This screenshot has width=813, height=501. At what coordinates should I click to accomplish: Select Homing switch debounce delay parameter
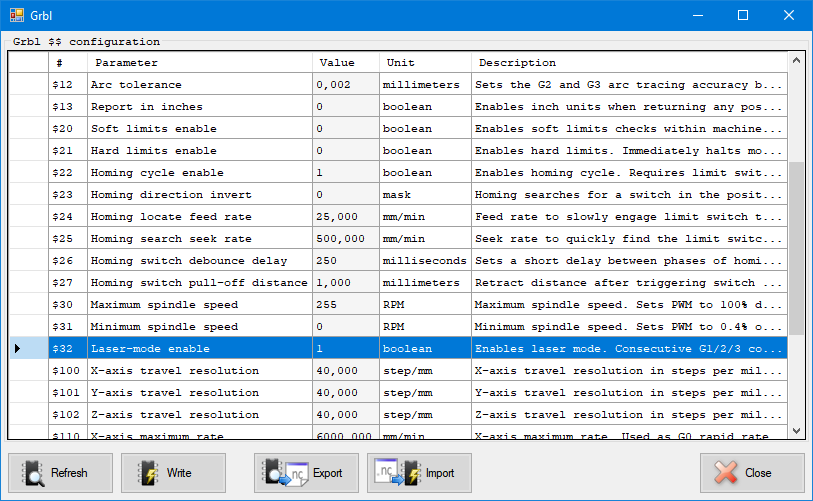point(200,260)
